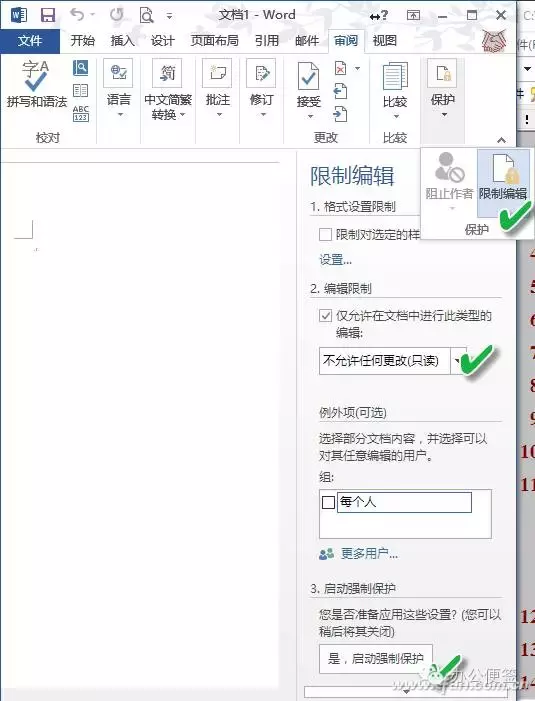535x701 pixels.
Task: Click the 更多用户... link
Action: tap(369, 554)
